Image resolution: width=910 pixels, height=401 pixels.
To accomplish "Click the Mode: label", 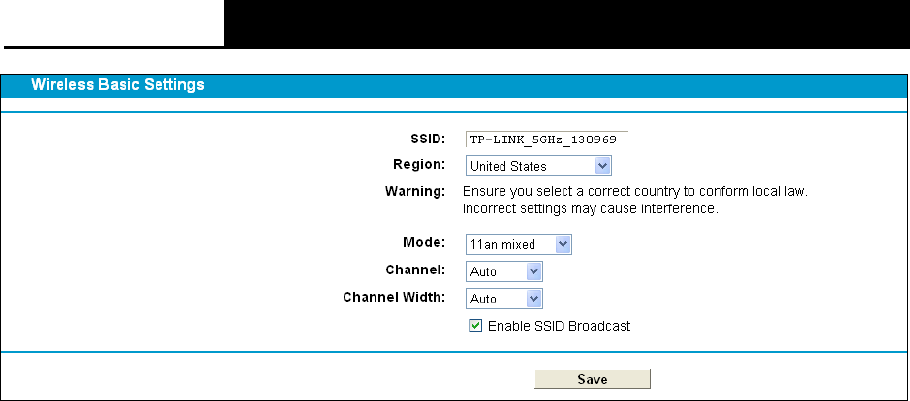I will tap(424, 243).
